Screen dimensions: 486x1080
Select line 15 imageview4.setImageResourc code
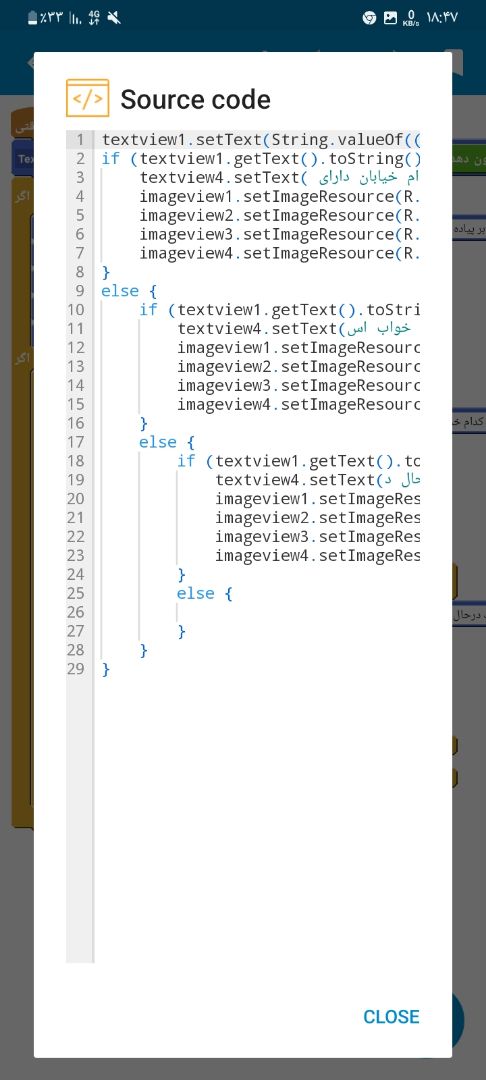coord(299,404)
